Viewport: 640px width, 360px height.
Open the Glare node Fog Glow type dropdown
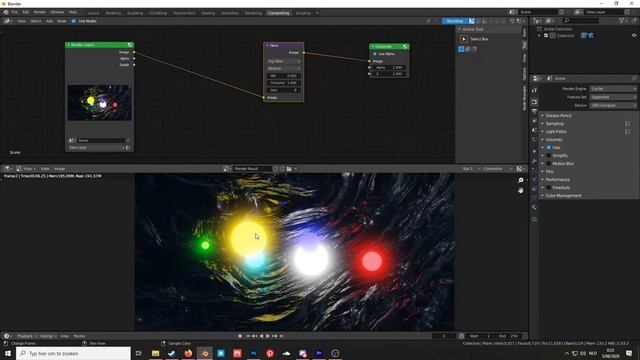tap(284, 61)
